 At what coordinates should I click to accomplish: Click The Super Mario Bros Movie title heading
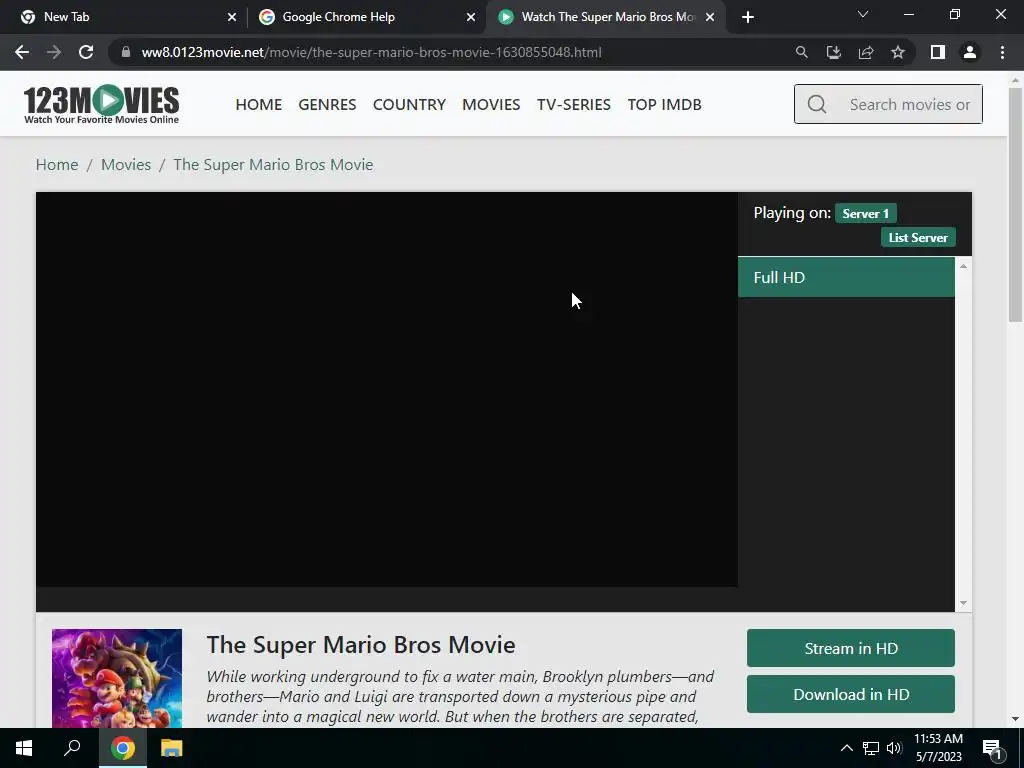(361, 645)
